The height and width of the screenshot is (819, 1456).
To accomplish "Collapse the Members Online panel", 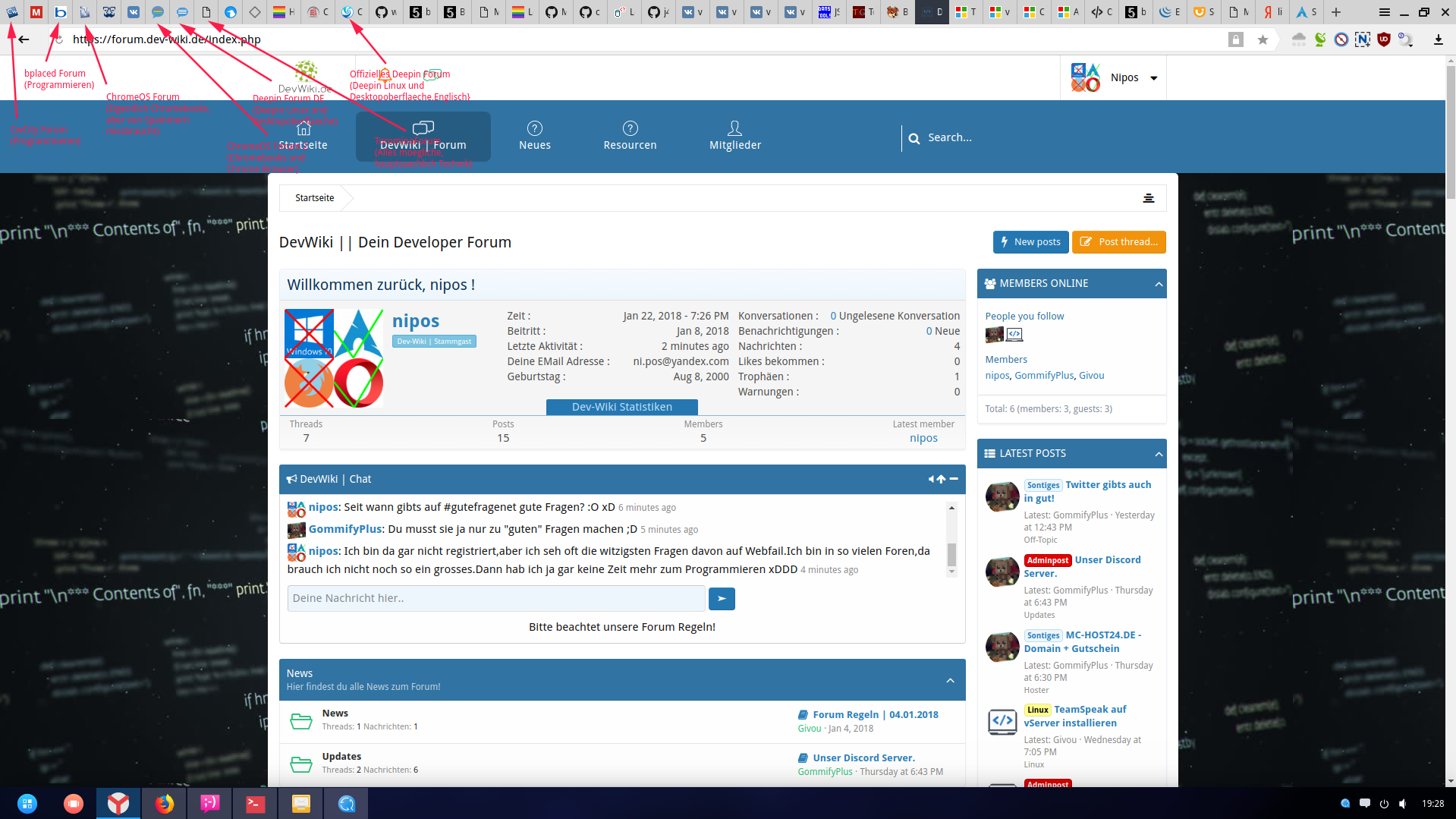I will click(x=1159, y=284).
